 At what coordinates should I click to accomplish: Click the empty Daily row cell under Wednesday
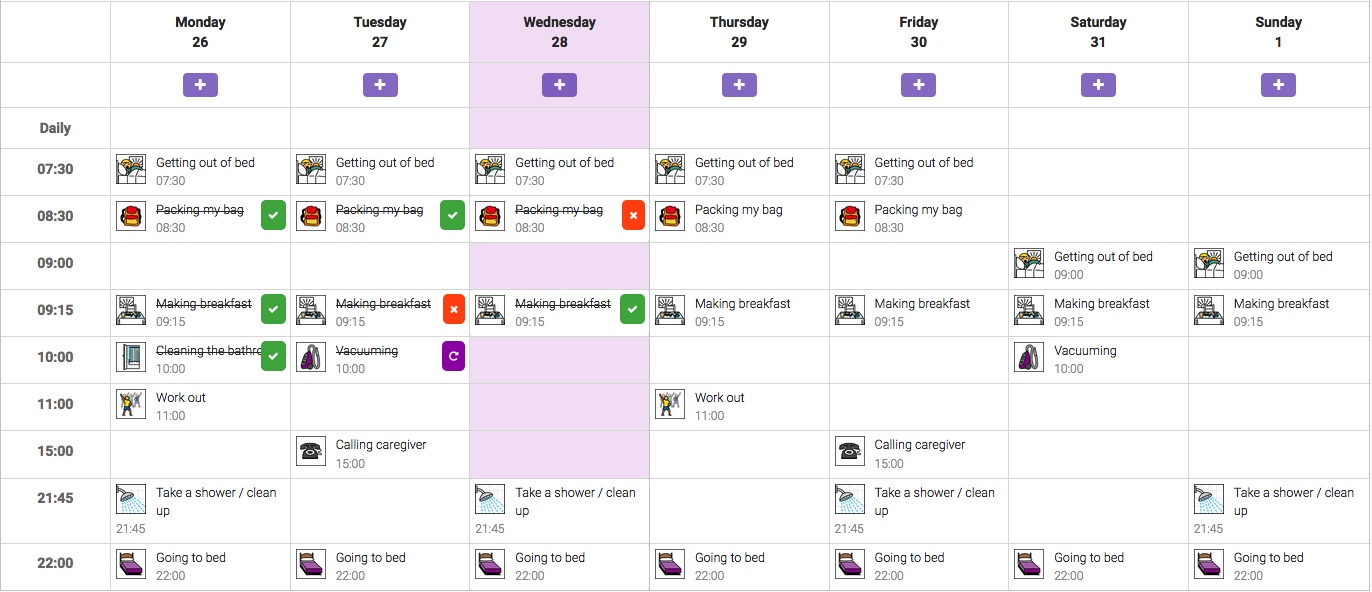click(559, 128)
